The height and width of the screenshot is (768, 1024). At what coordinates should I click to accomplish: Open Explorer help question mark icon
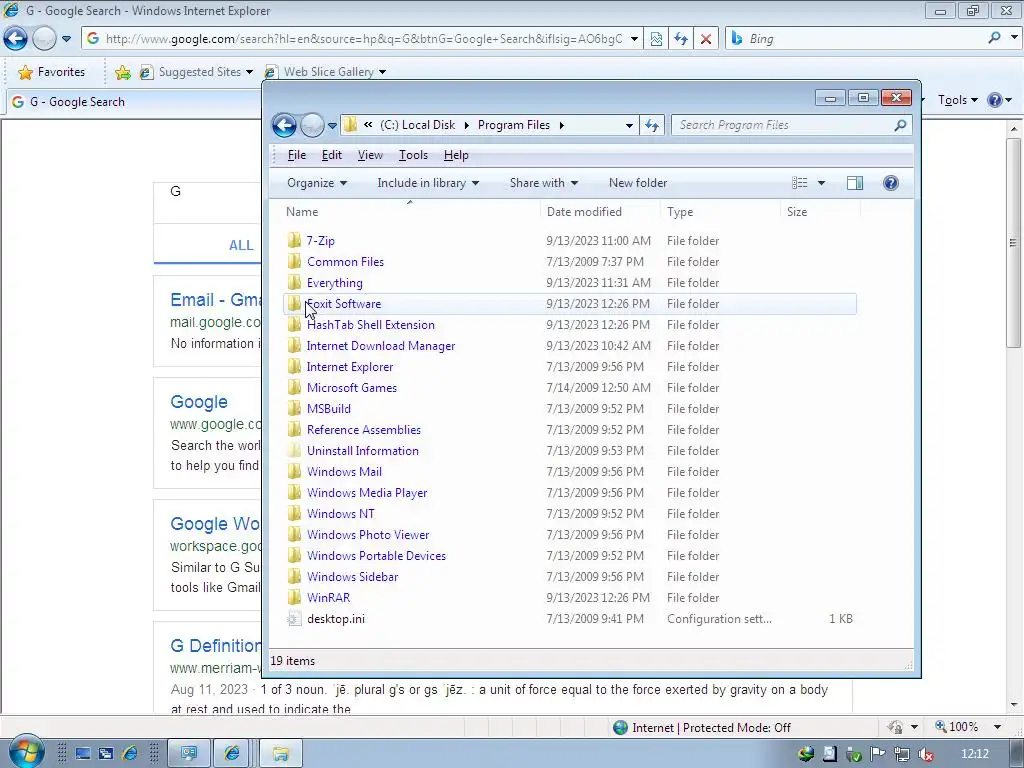pyautogui.click(x=890, y=183)
